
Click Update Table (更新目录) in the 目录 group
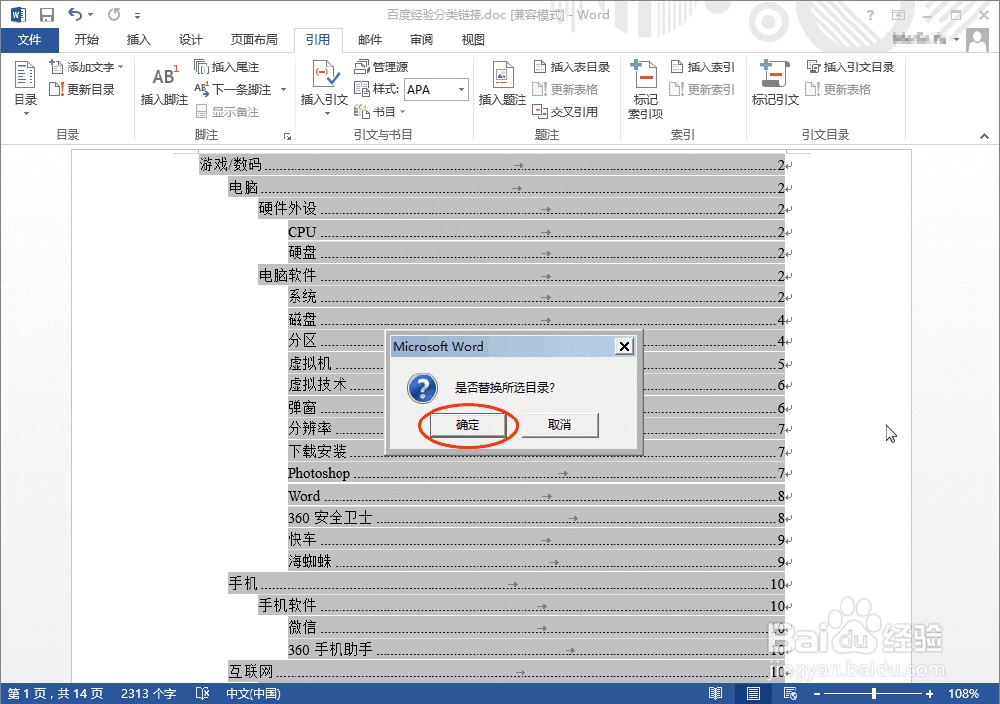point(82,89)
